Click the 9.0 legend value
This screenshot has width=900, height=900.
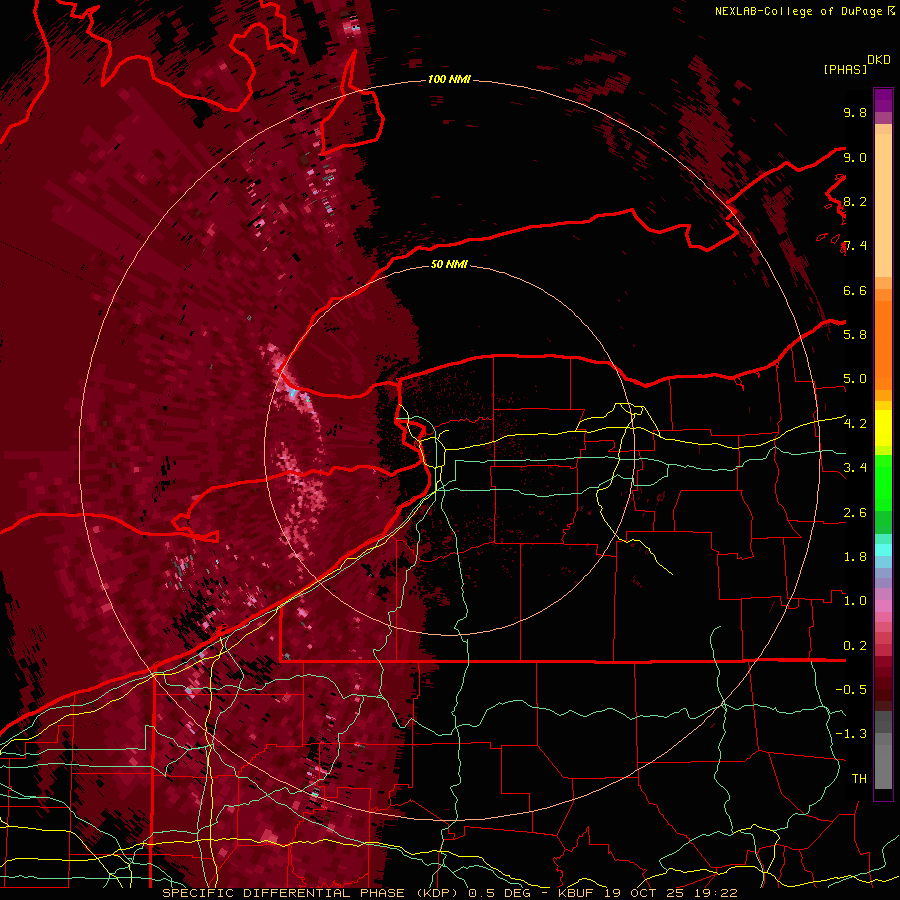tap(855, 157)
